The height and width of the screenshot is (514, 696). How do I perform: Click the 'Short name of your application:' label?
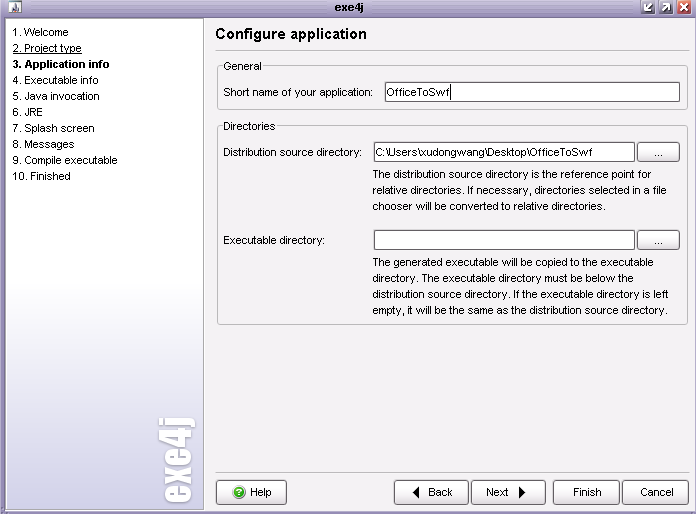(x=298, y=92)
